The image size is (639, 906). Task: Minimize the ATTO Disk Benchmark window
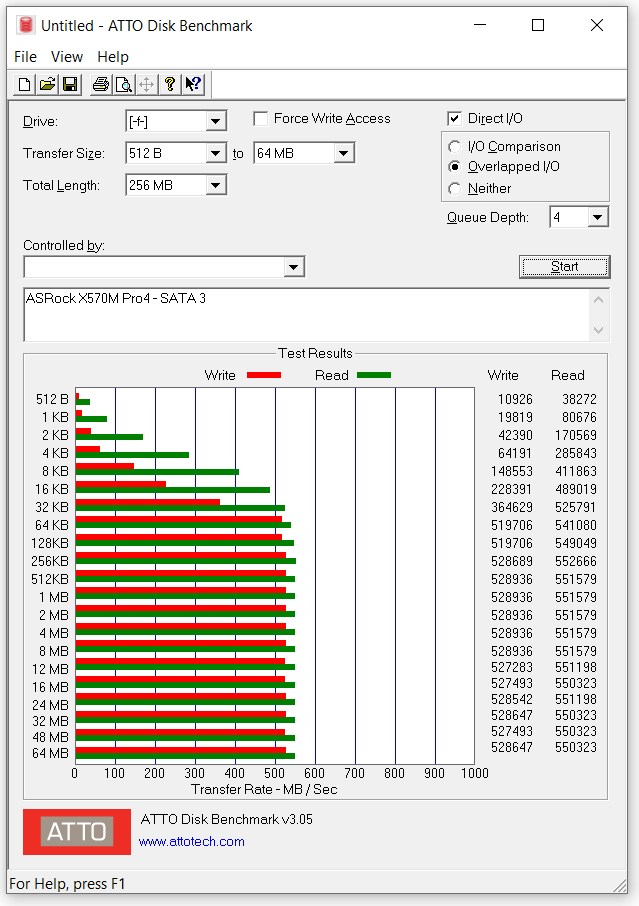[x=480, y=25]
